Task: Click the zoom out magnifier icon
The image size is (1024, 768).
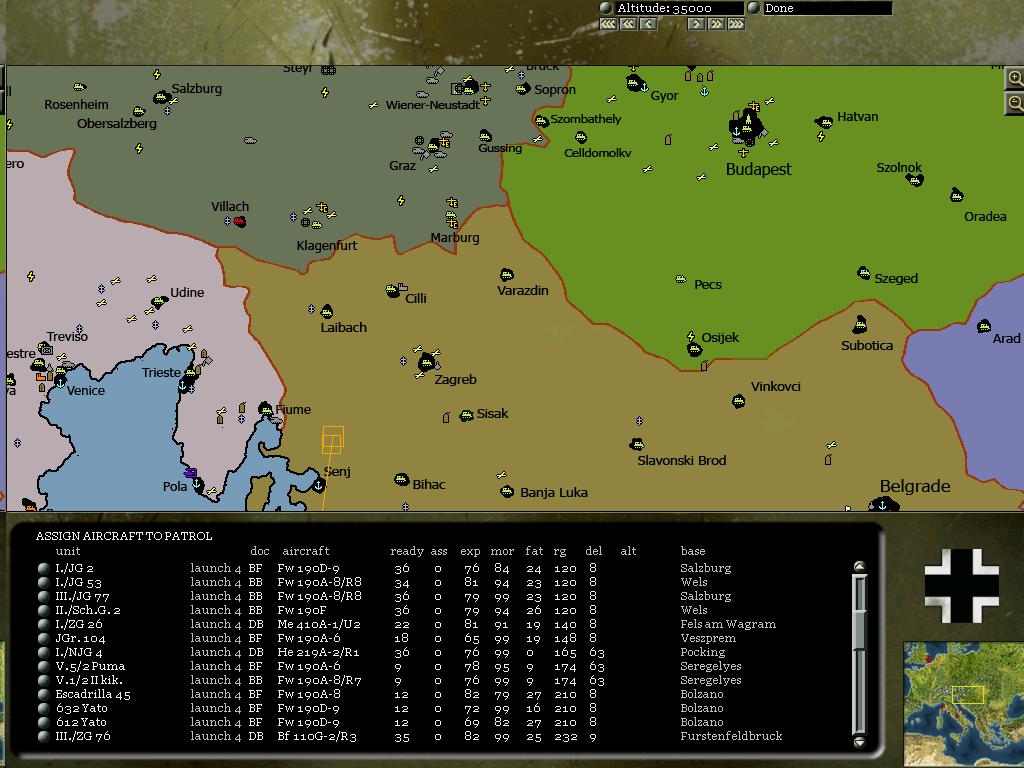Action: tap(1015, 103)
